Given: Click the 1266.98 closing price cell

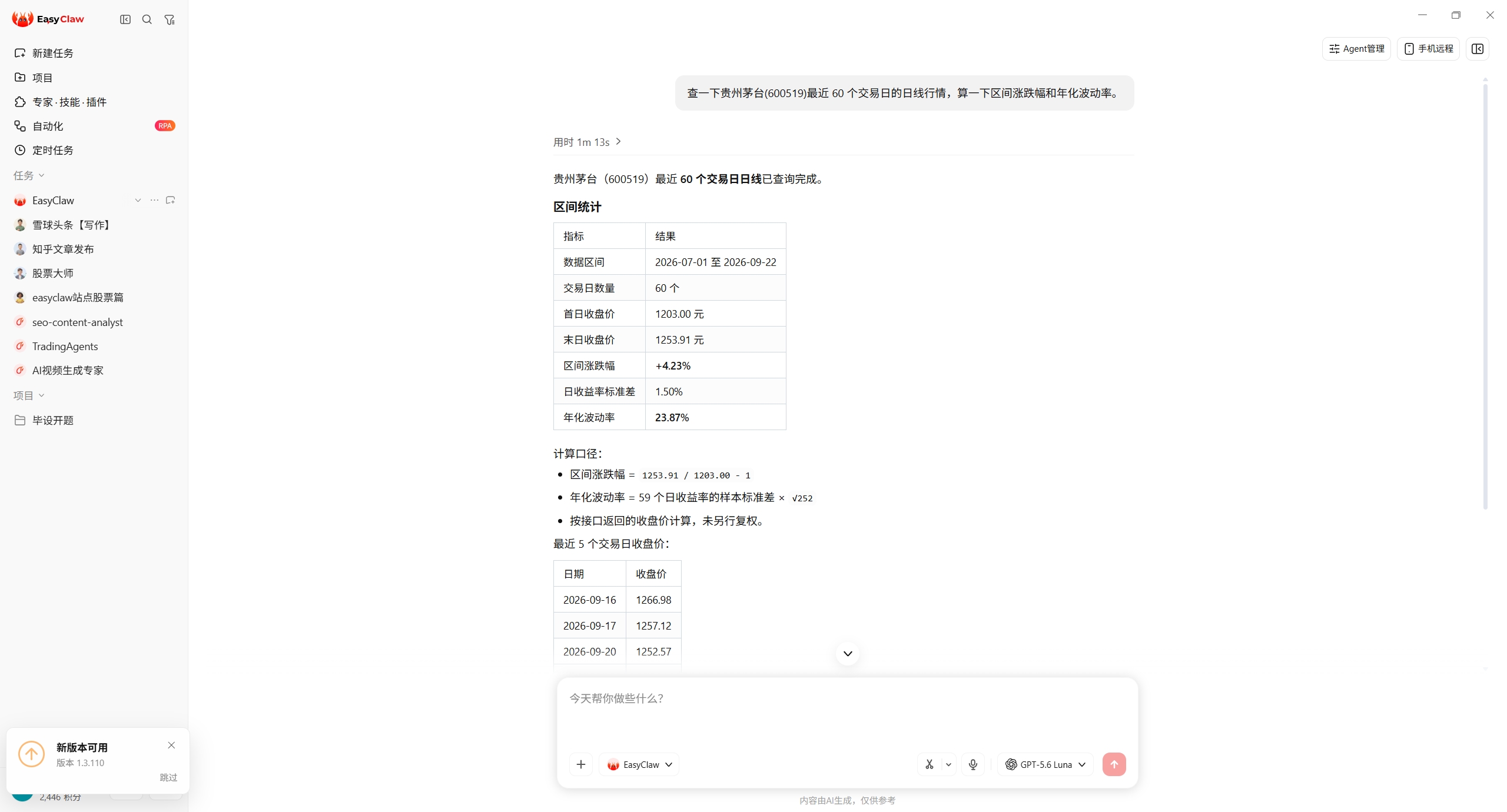Looking at the screenshot, I should click(x=653, y=600).
